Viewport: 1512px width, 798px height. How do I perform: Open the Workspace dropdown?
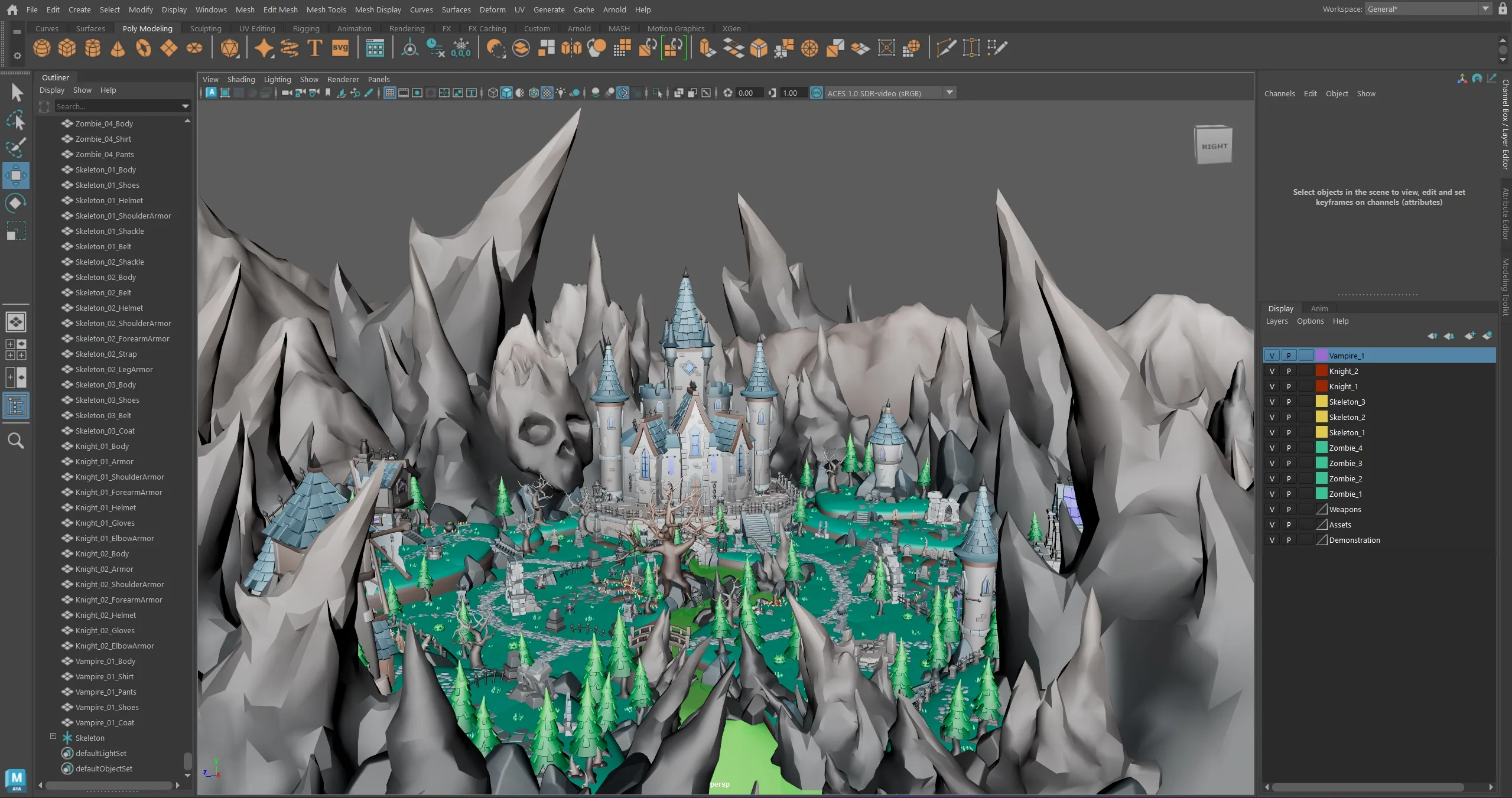pos(1485,9)
